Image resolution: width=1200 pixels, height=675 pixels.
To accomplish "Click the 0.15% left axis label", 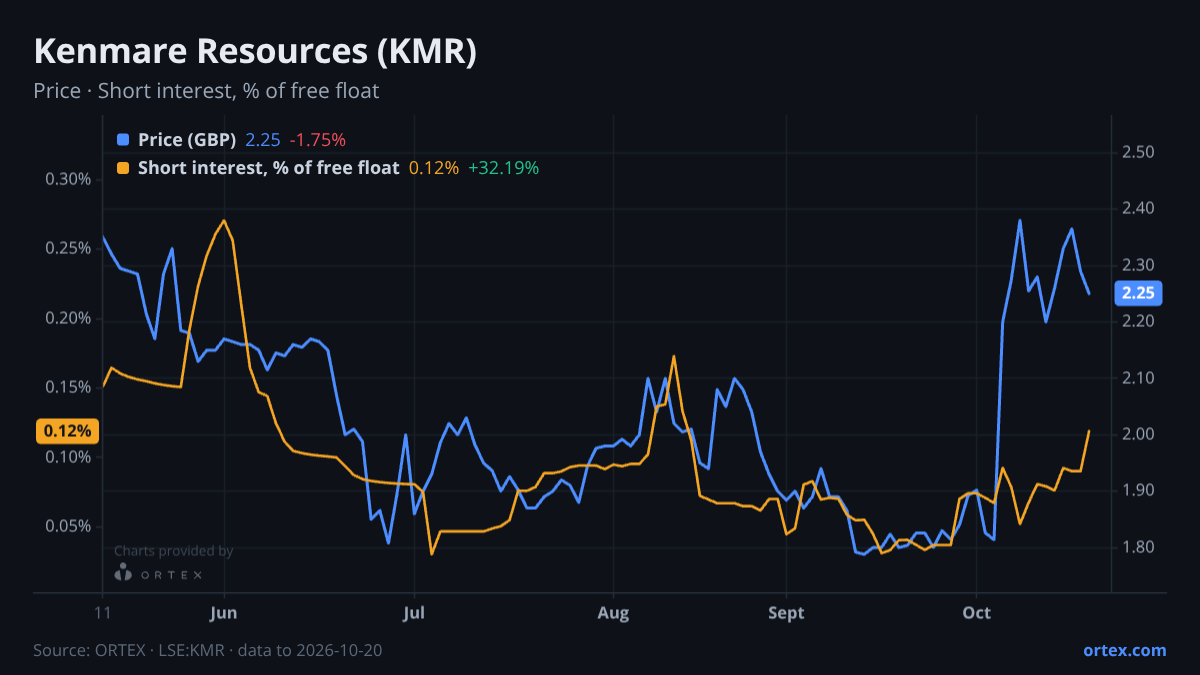I will (x=68, y=388).
